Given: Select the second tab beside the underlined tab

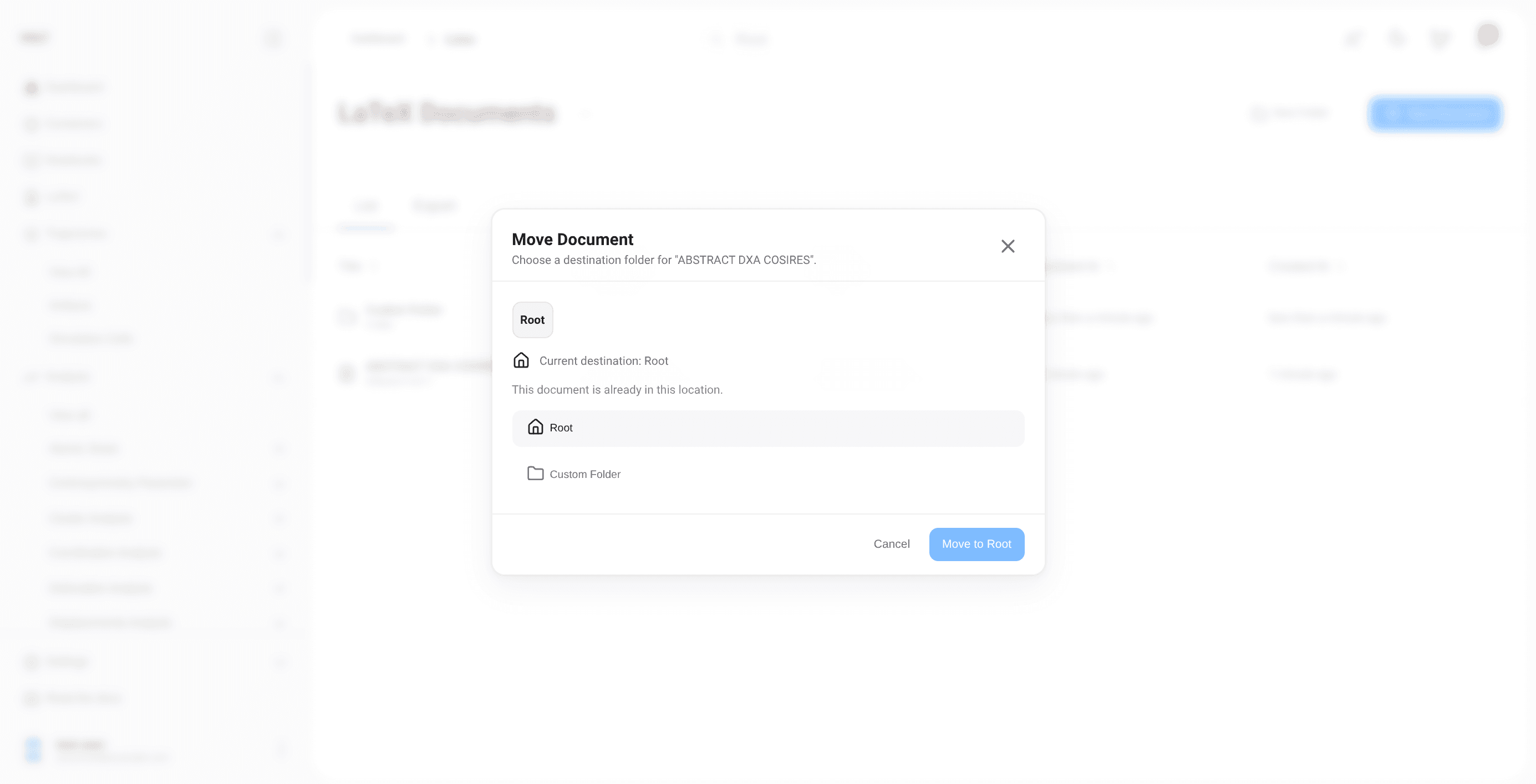Looking at the screenshot, I should pyautogui.click(x=434, y=206).
